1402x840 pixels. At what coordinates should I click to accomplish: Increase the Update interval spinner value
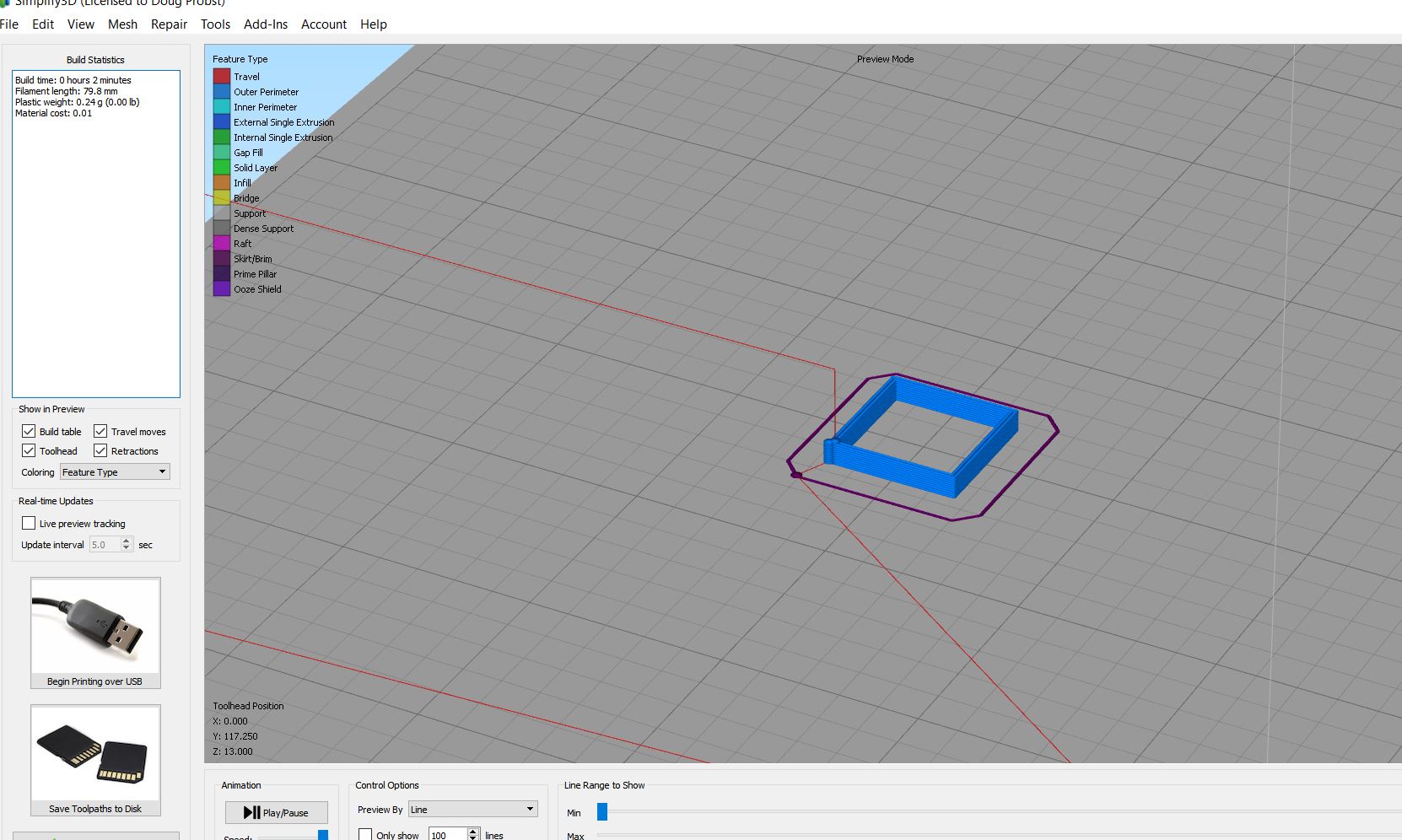click(x=127, y=541)
